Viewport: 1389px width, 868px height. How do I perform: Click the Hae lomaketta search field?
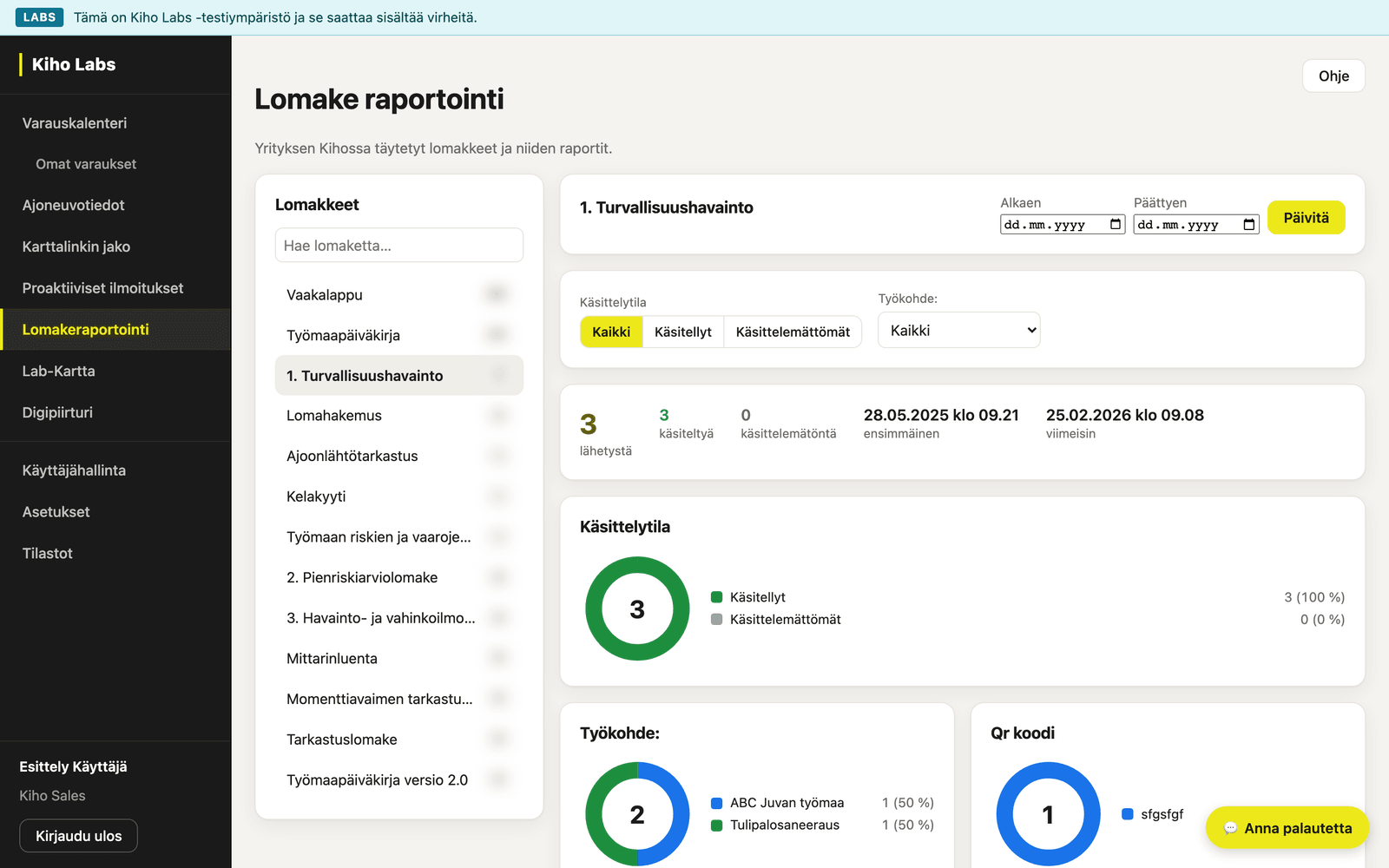[399, 246]
